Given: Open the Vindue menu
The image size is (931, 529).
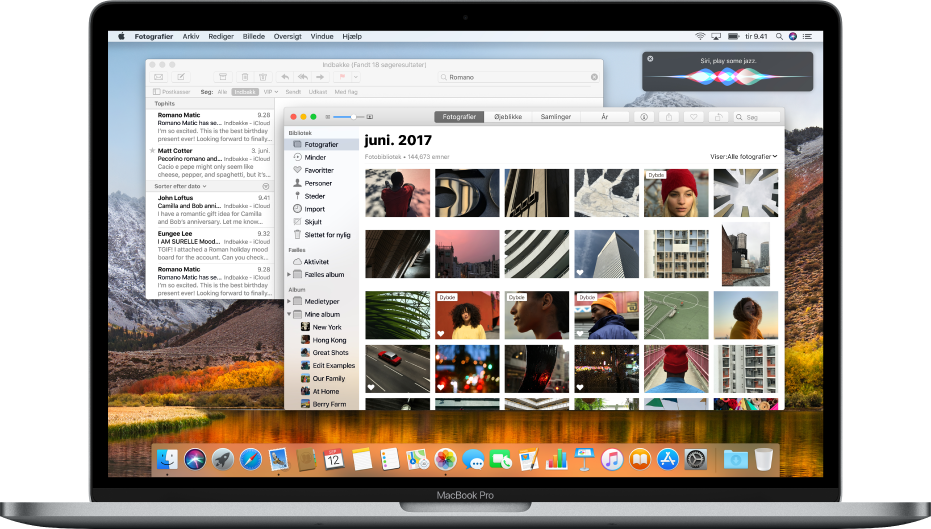Looking at the screenshot, I should pos(322,36).
